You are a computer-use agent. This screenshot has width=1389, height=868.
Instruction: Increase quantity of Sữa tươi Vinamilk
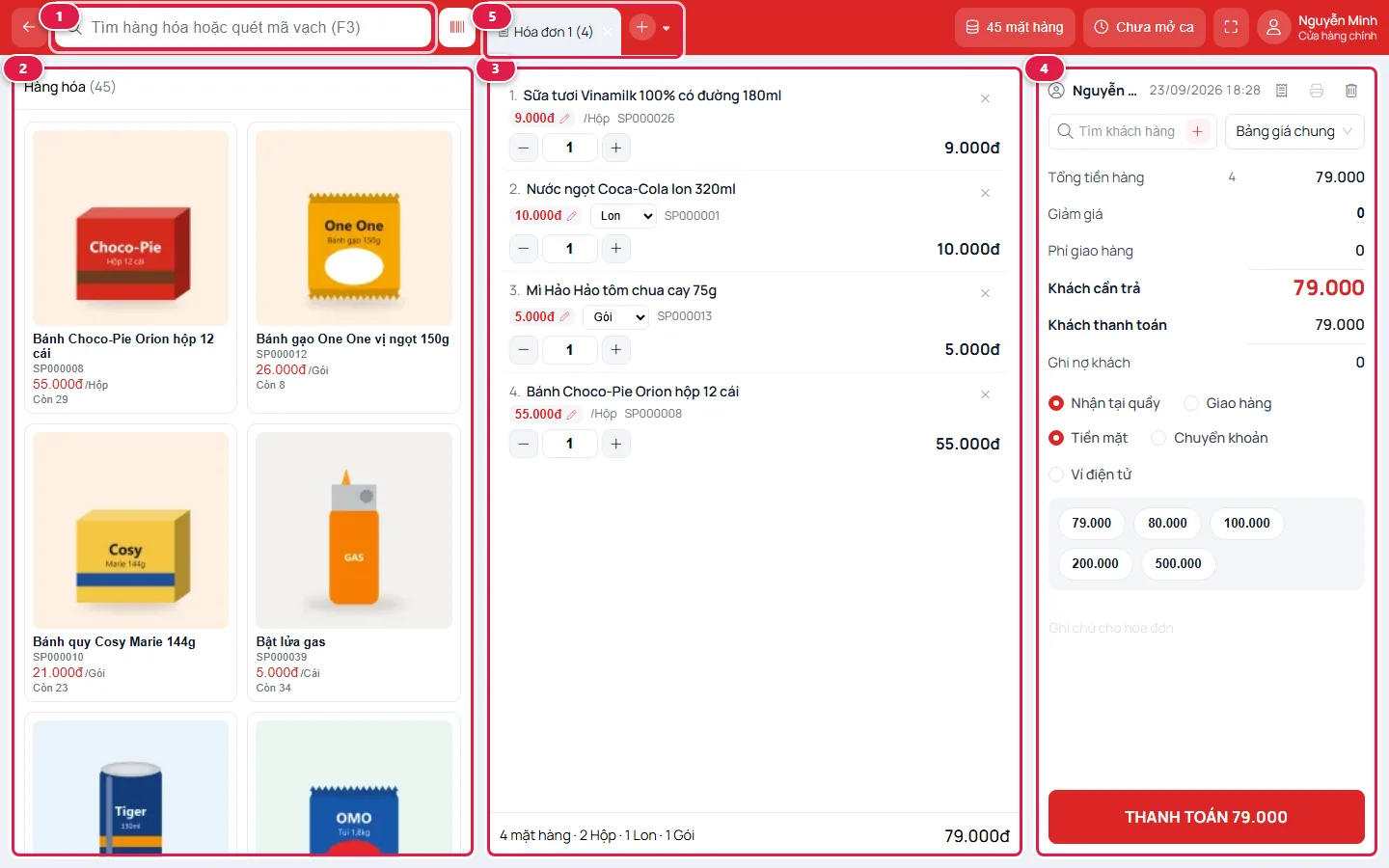pyautogui.click(x=616, y=148)
